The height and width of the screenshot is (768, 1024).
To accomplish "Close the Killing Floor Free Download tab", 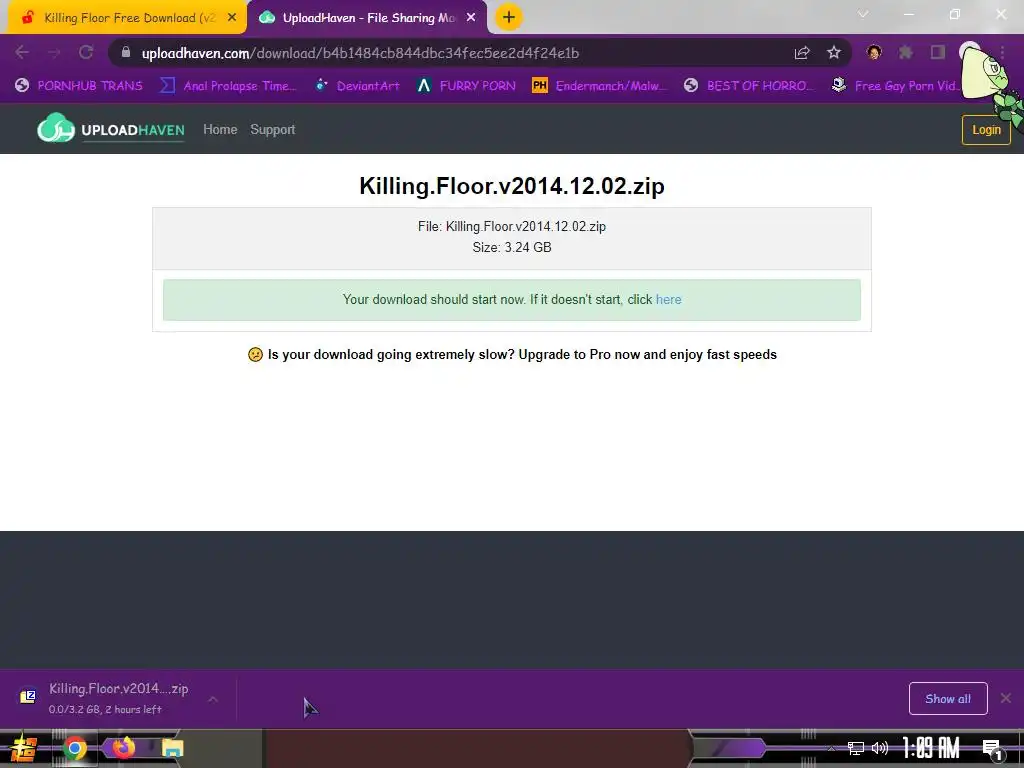I will (x=232, y=18).
